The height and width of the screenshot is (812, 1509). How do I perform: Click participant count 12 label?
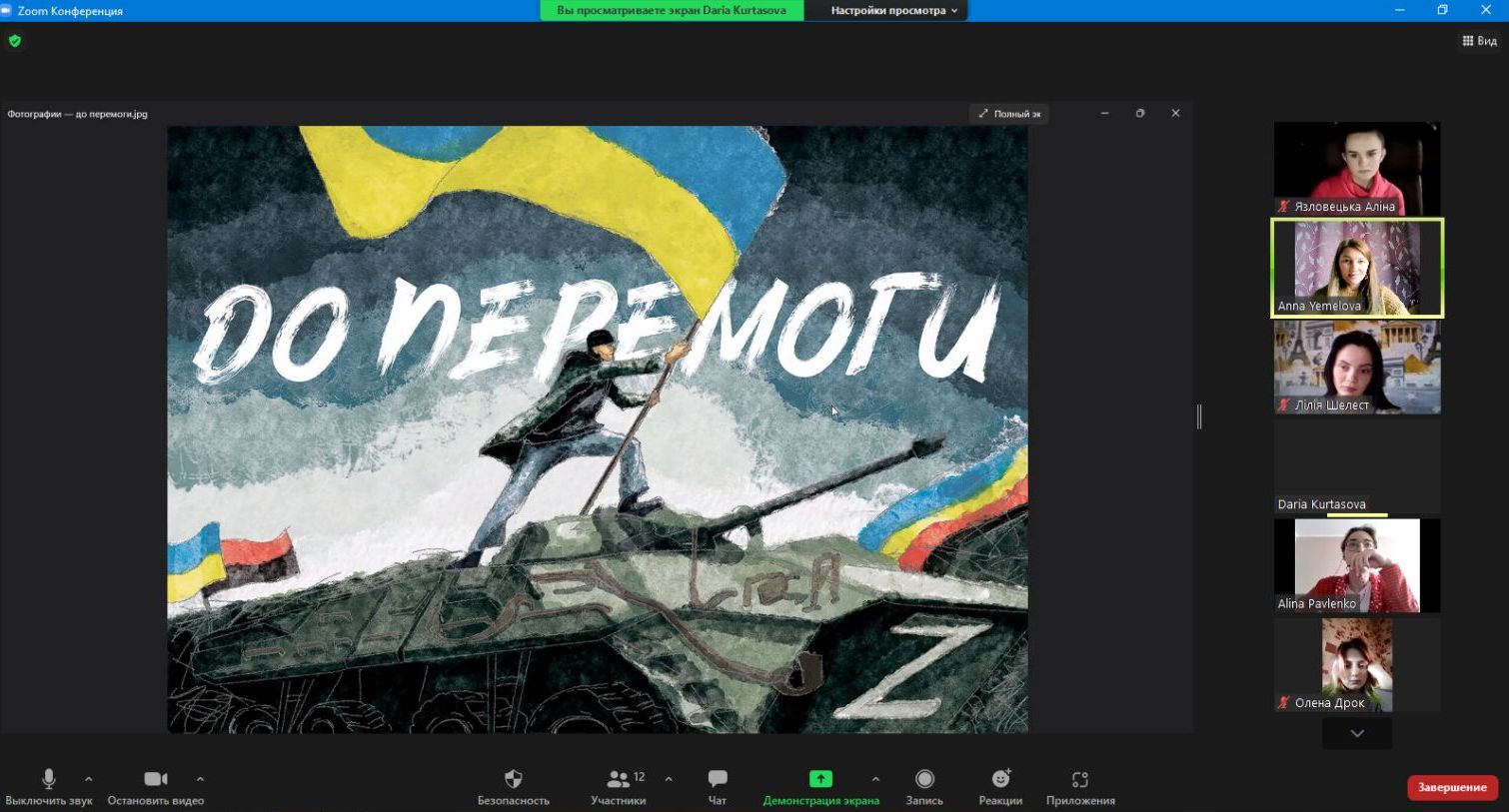640,776
